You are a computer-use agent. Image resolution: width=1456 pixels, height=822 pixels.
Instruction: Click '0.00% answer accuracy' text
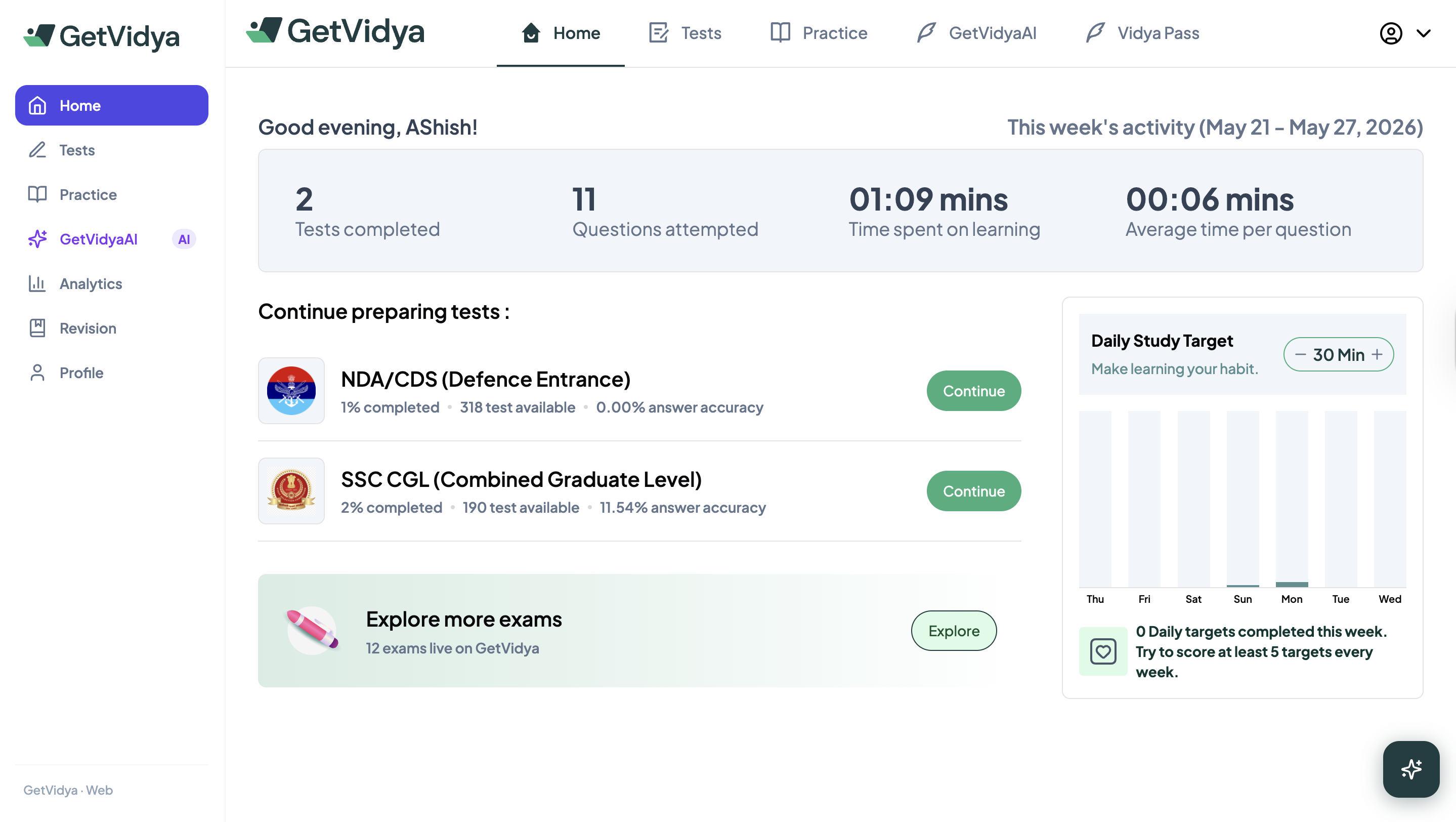point(679,407)
